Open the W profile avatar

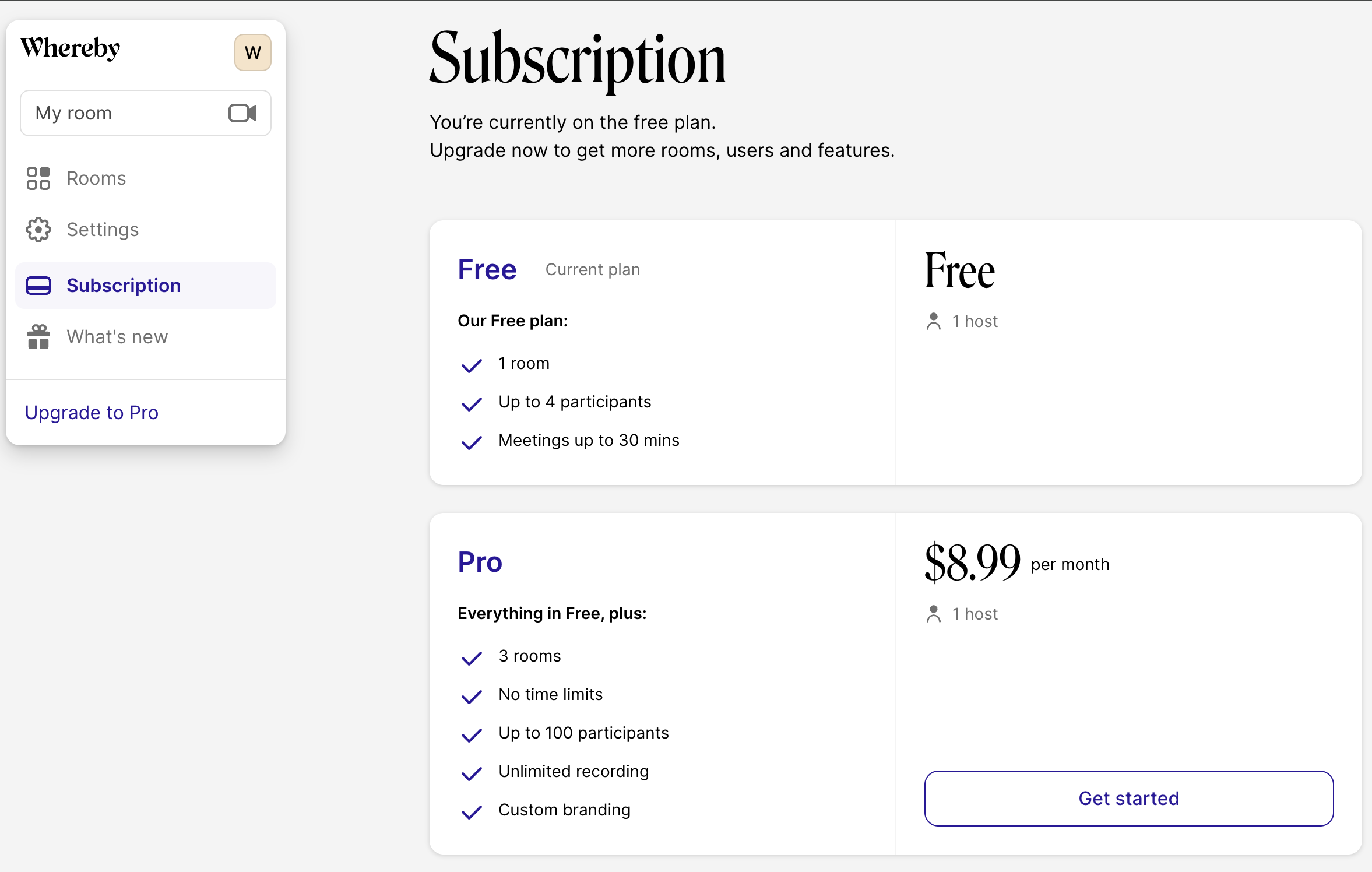(x=252, y=52)
